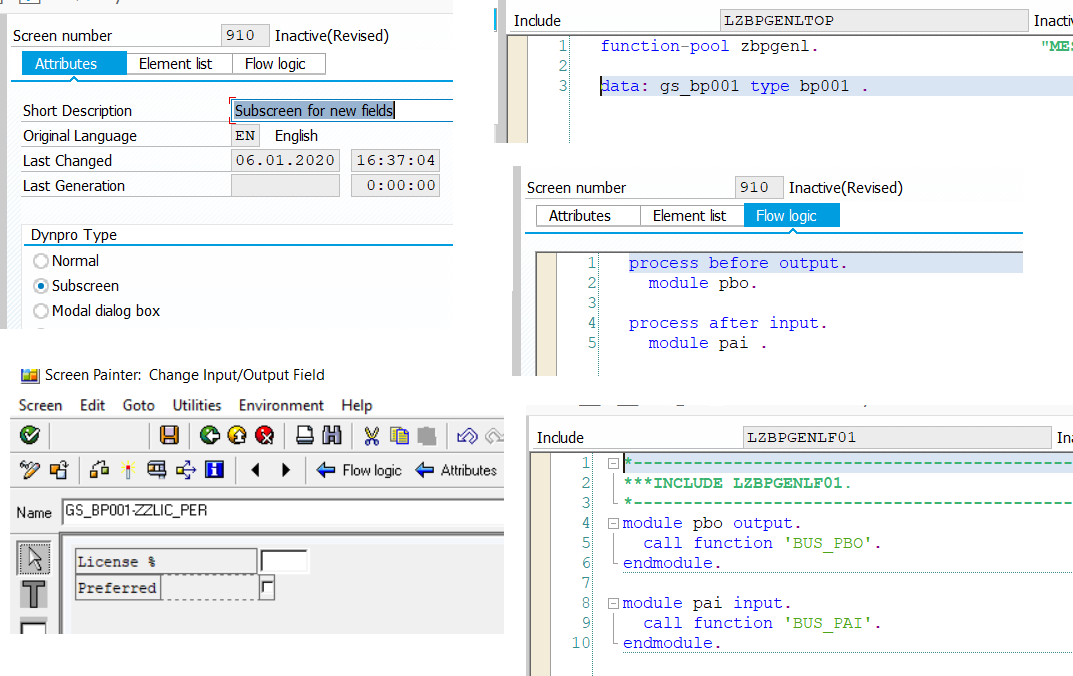Undo with the blue curved arrow icon
The image size is (1073, 676).
467,435
